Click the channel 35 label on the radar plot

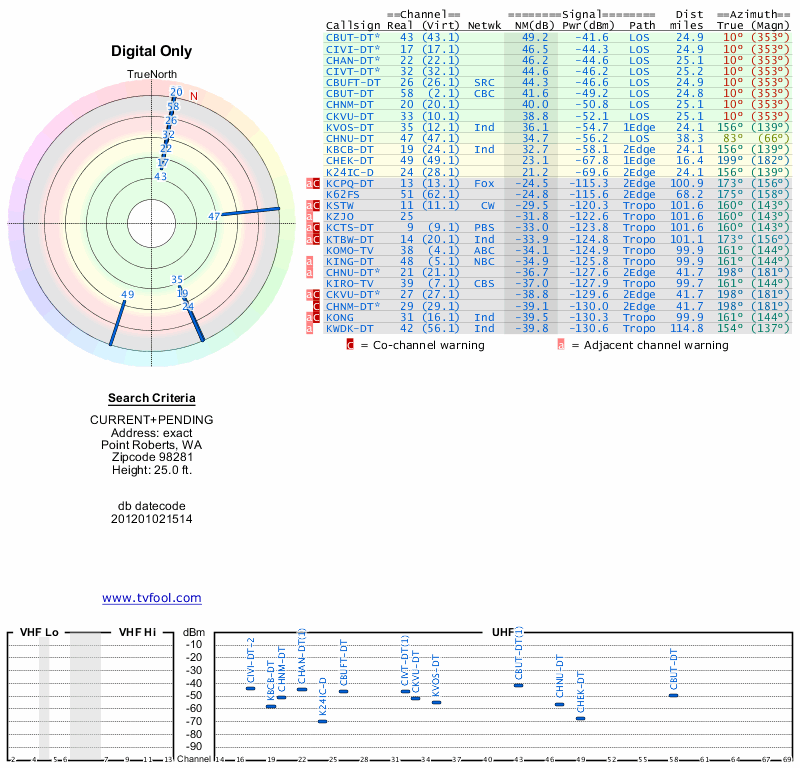pyautogui.click(x=177, y=280)
